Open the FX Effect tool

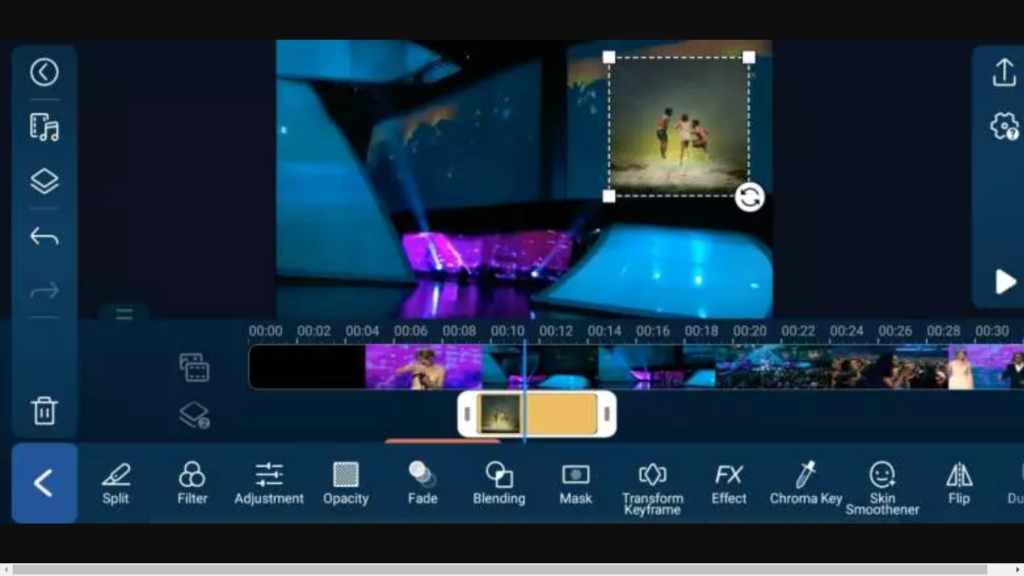[x=729, y=483]
